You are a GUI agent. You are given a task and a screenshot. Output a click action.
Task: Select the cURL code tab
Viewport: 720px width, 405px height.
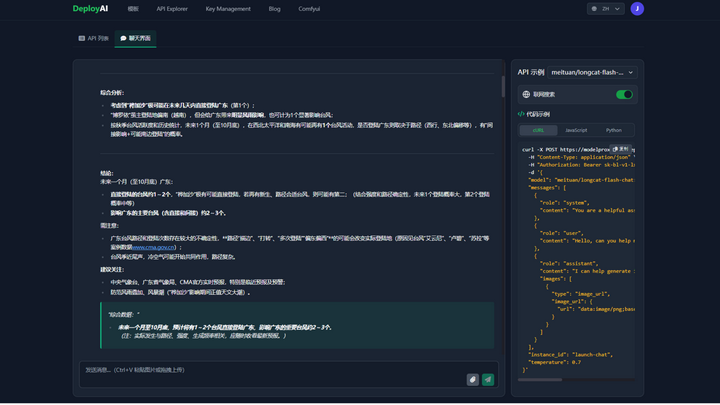coord(538,130)
